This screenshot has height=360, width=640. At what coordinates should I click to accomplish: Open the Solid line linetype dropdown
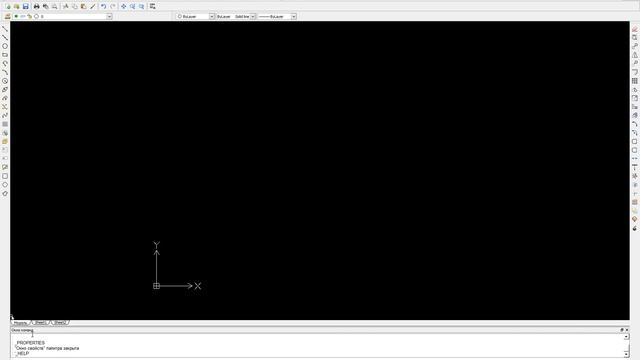coord(253,16)
